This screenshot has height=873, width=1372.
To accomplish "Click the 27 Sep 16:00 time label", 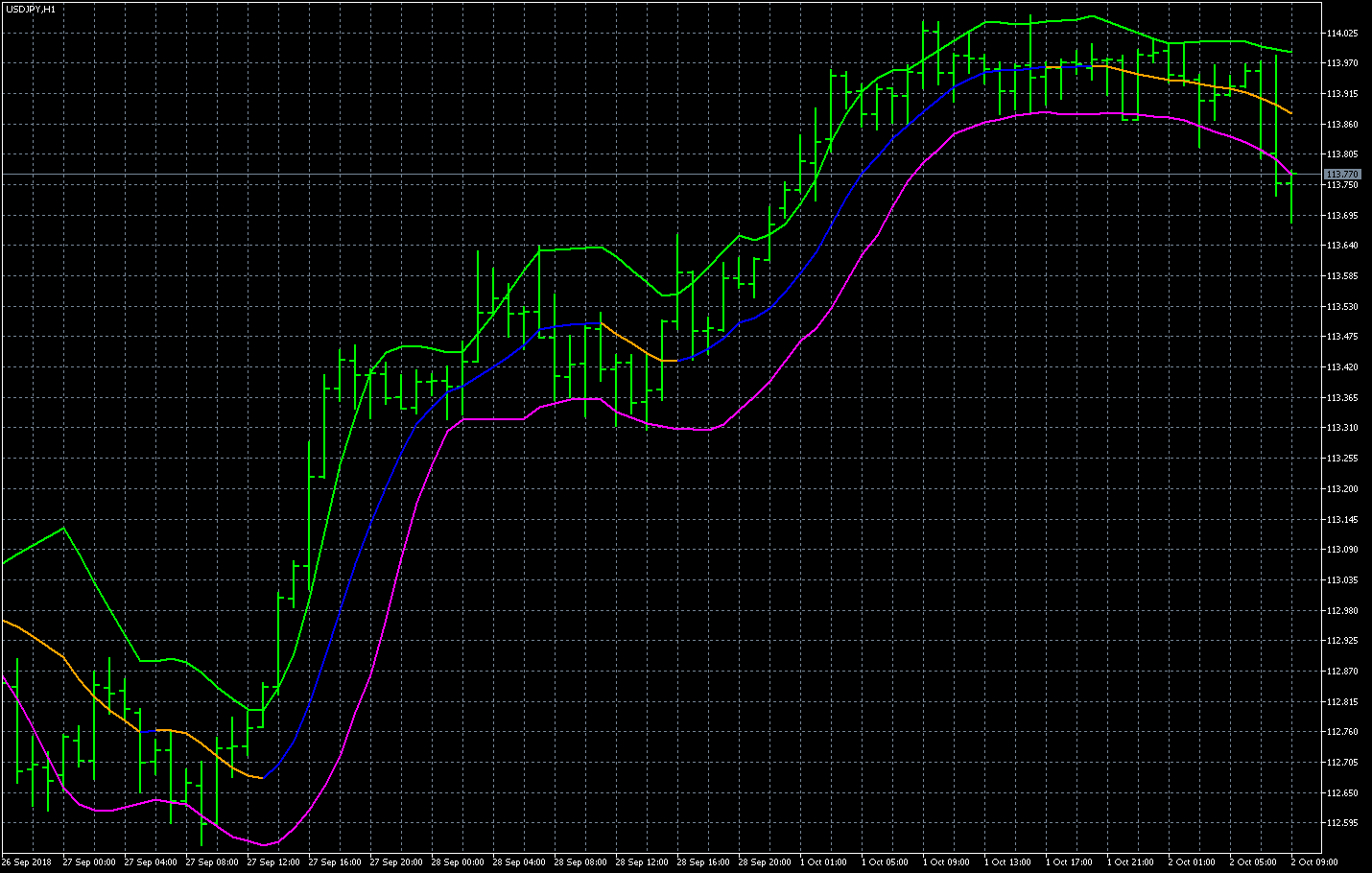I will [335, 862].
